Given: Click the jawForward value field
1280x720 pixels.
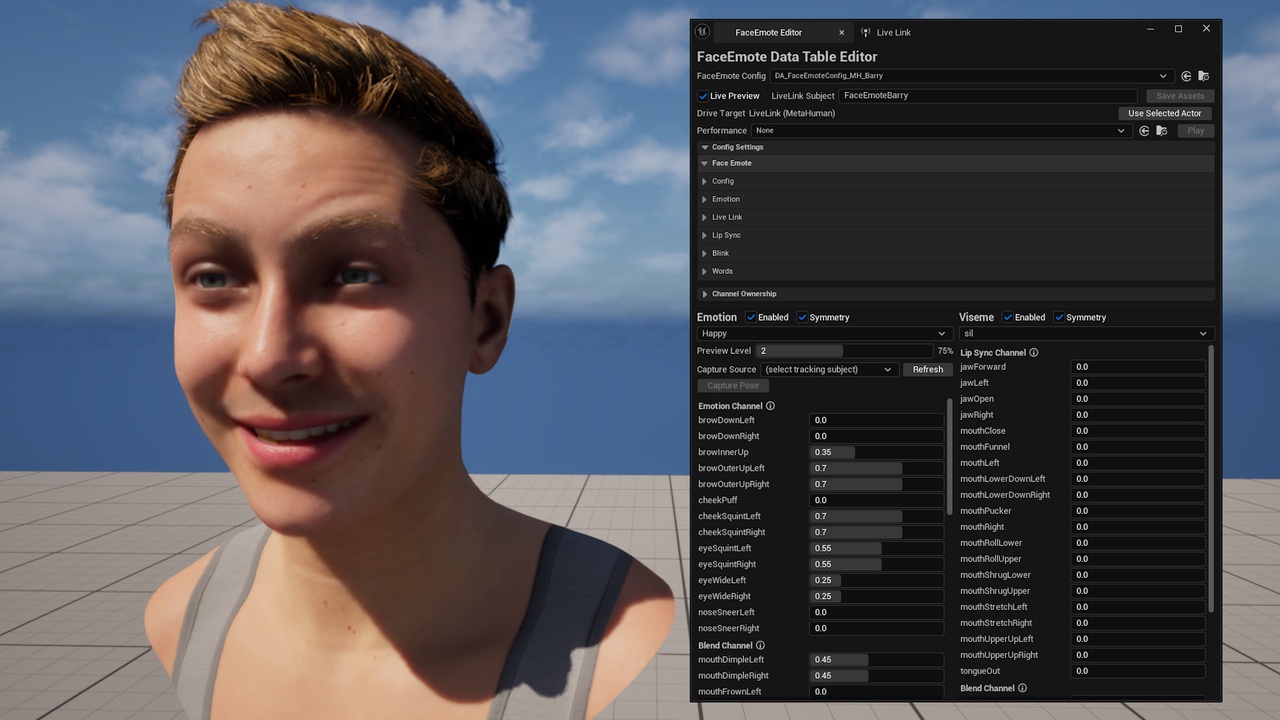Looking at the screenshot, I should tap(1138, 367).
